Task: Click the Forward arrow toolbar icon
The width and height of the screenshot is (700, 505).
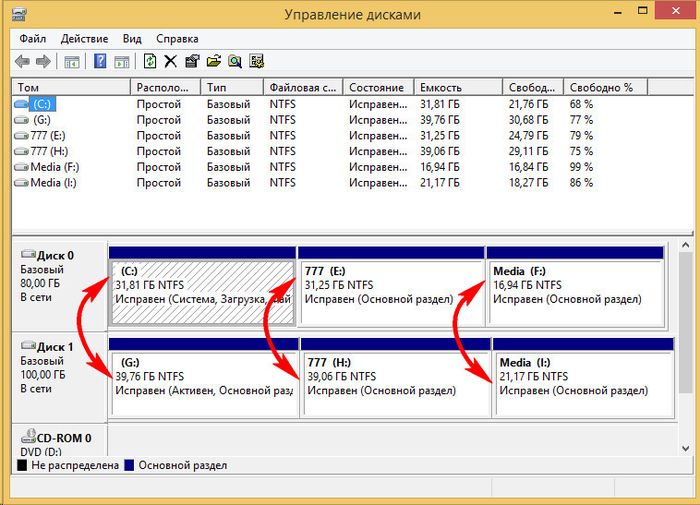Action: (x=43, y=61)
